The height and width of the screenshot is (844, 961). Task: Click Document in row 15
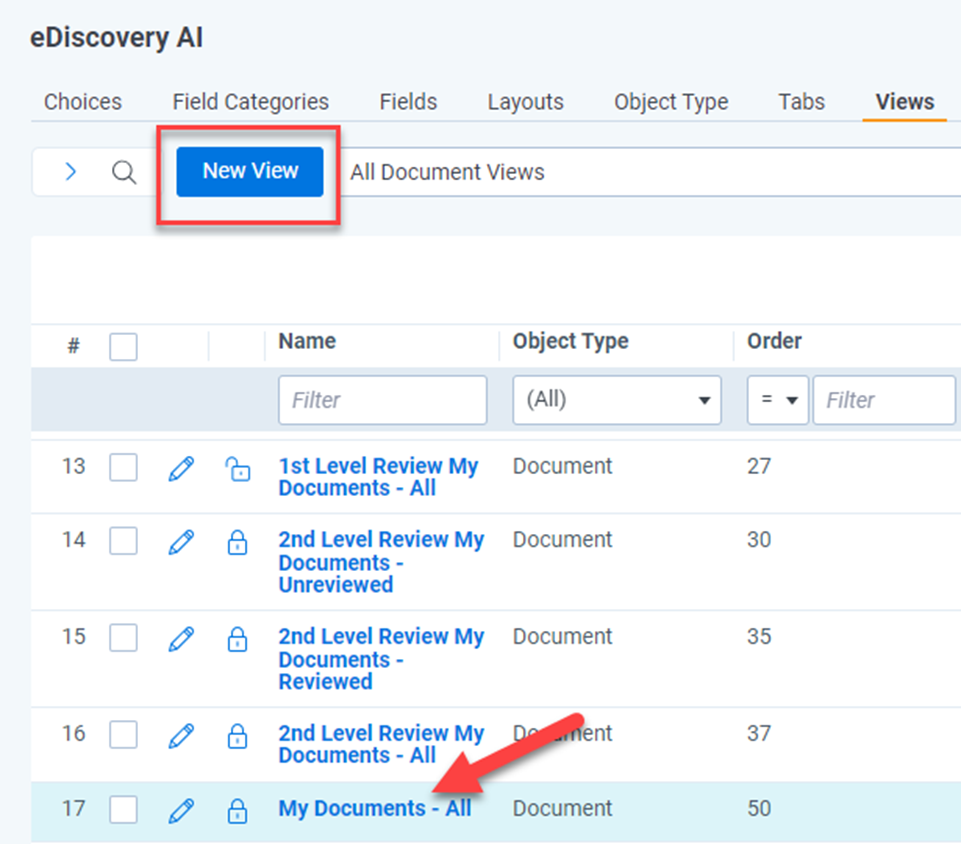point(563,637)
